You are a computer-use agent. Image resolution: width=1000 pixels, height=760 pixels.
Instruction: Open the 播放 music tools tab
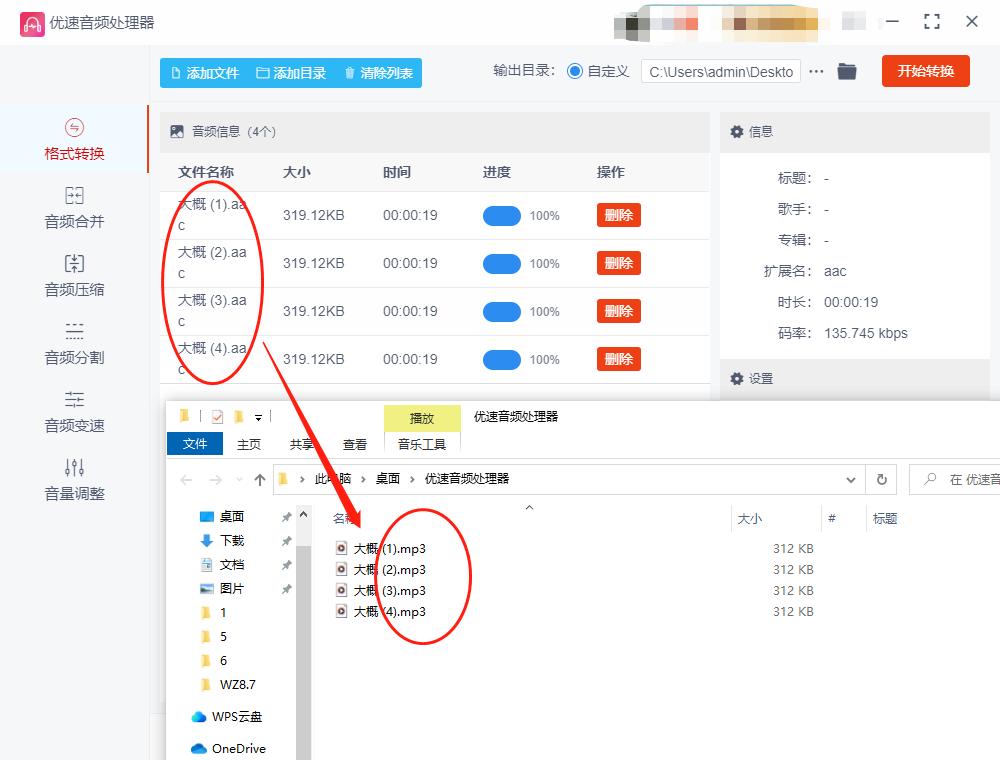[x=421, y=417]
